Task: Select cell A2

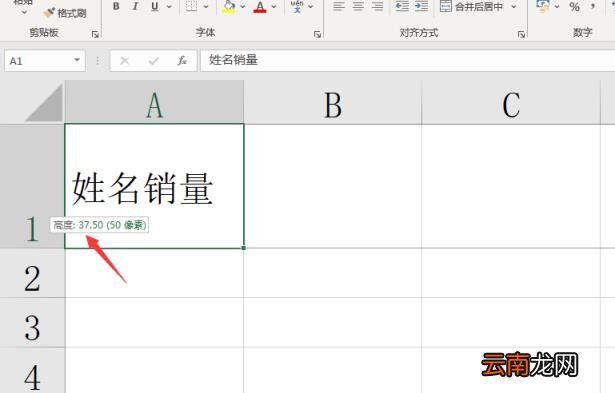Action: (x=154, y=273)
